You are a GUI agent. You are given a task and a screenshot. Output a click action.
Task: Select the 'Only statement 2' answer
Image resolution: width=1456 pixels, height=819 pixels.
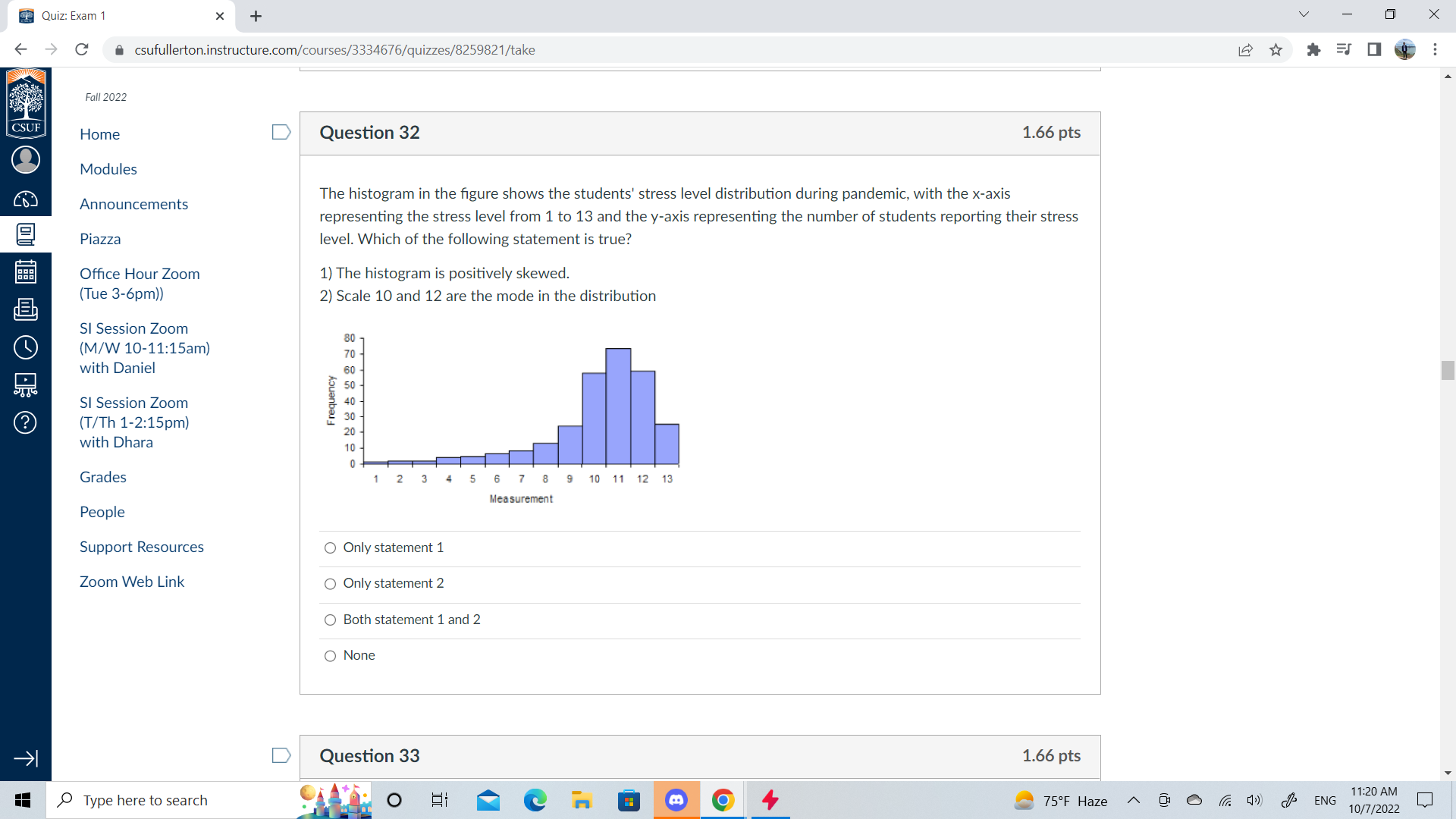click(330, 584)
